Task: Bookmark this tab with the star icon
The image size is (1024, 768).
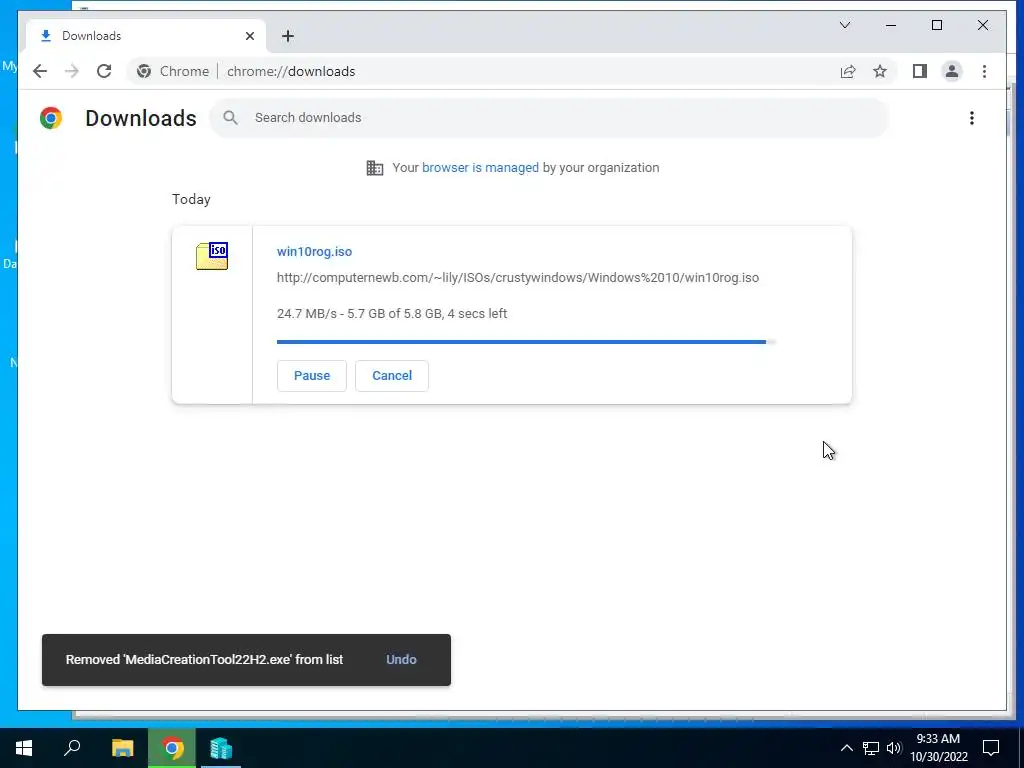Action: pos(880,71)
